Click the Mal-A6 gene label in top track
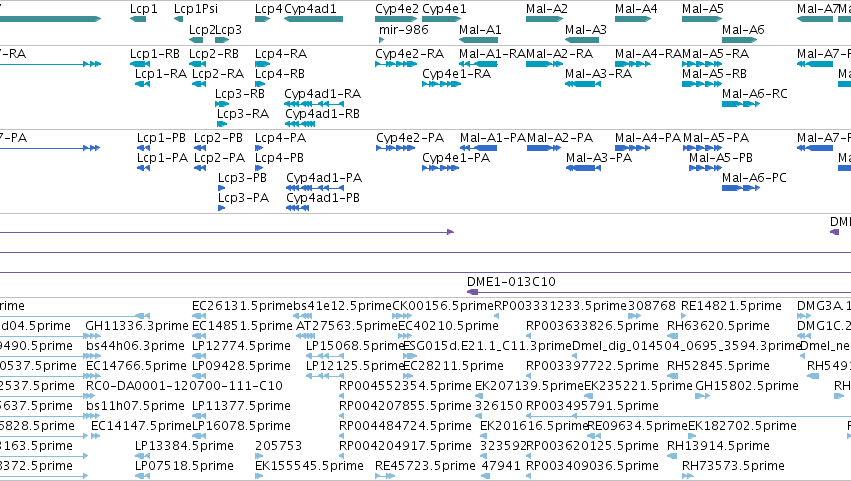851x481 pixels. [x=743, y=29]
